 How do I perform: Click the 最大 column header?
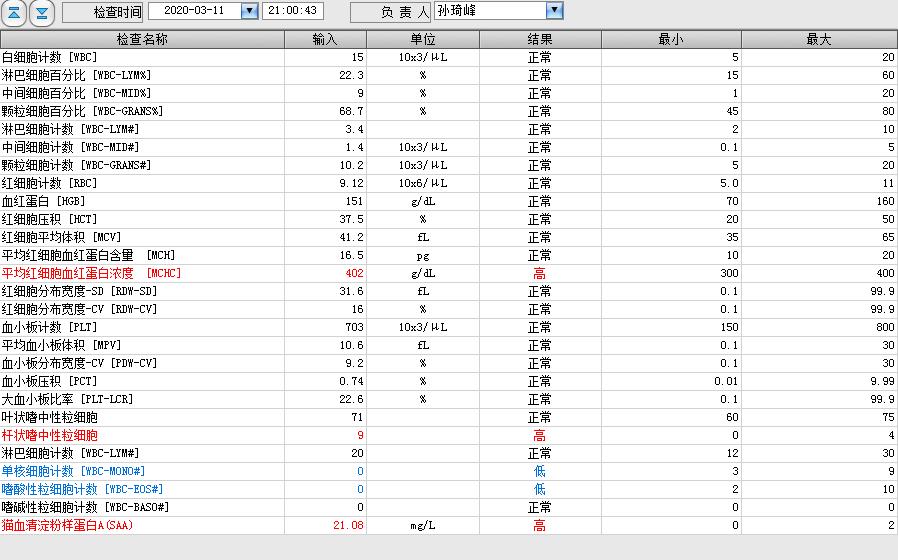[819, 39]
